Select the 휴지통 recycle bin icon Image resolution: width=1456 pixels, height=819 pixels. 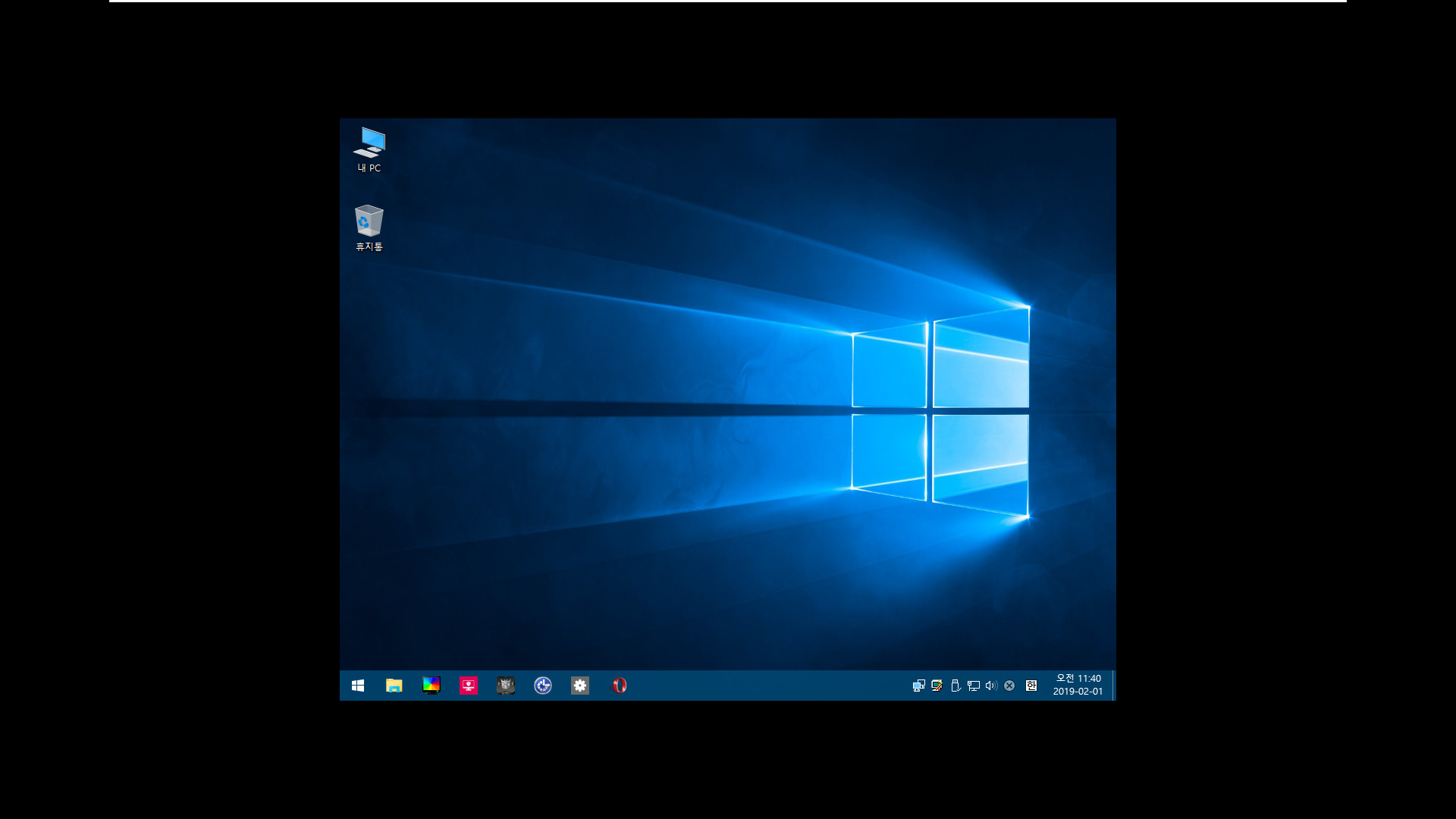[x=369, y=227]
